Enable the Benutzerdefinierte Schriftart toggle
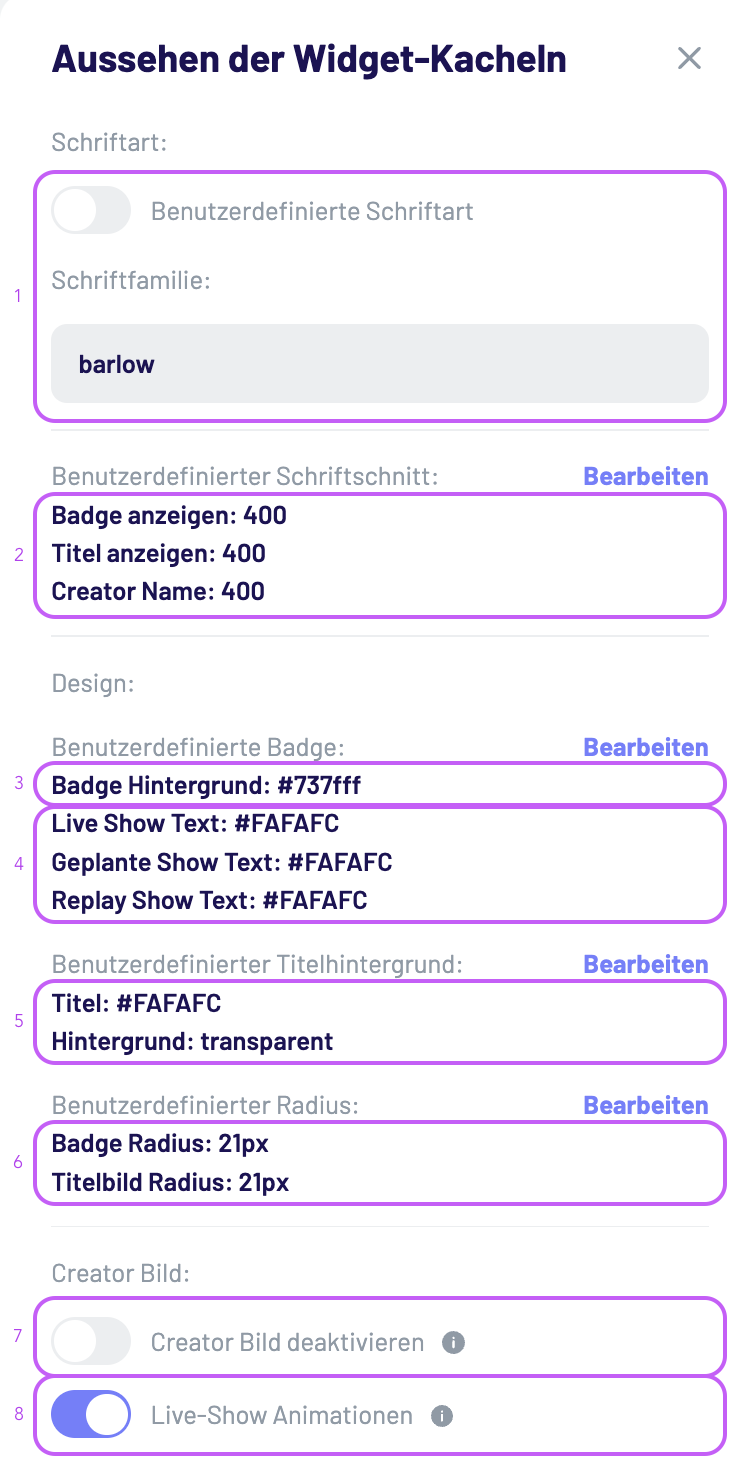 pyautogui.click(x=91, y=211)
